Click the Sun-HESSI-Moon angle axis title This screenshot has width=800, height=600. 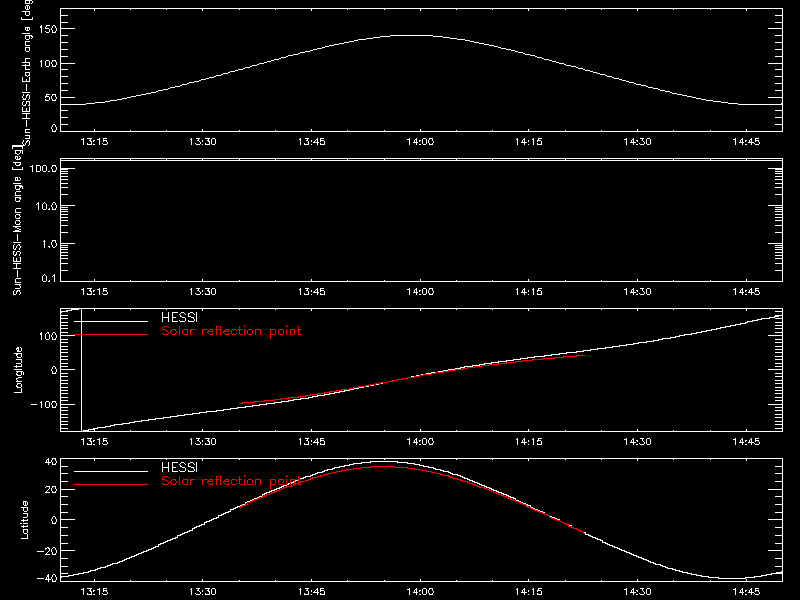pyautogui.click(x=17, y=220)
